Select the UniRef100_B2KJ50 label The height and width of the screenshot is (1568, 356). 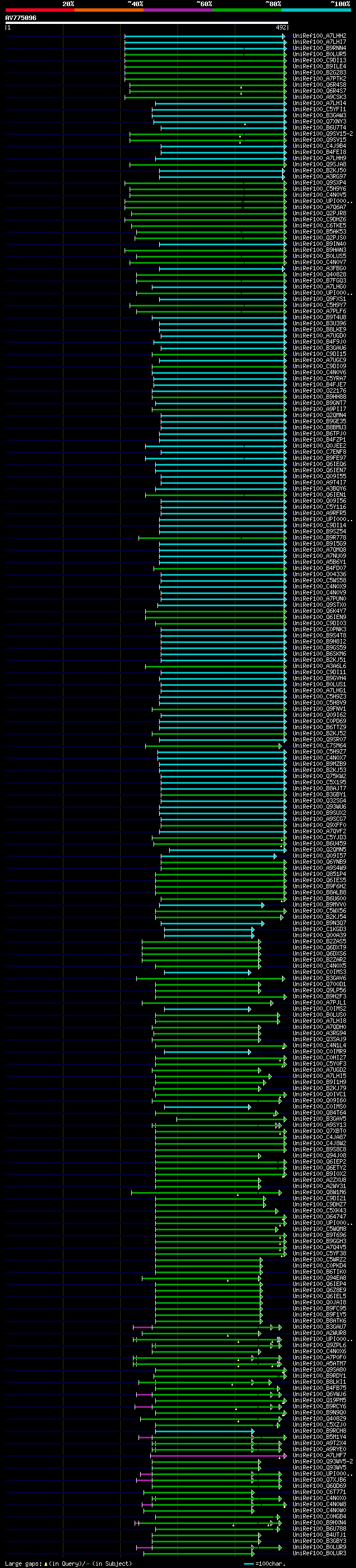[319, 170]
